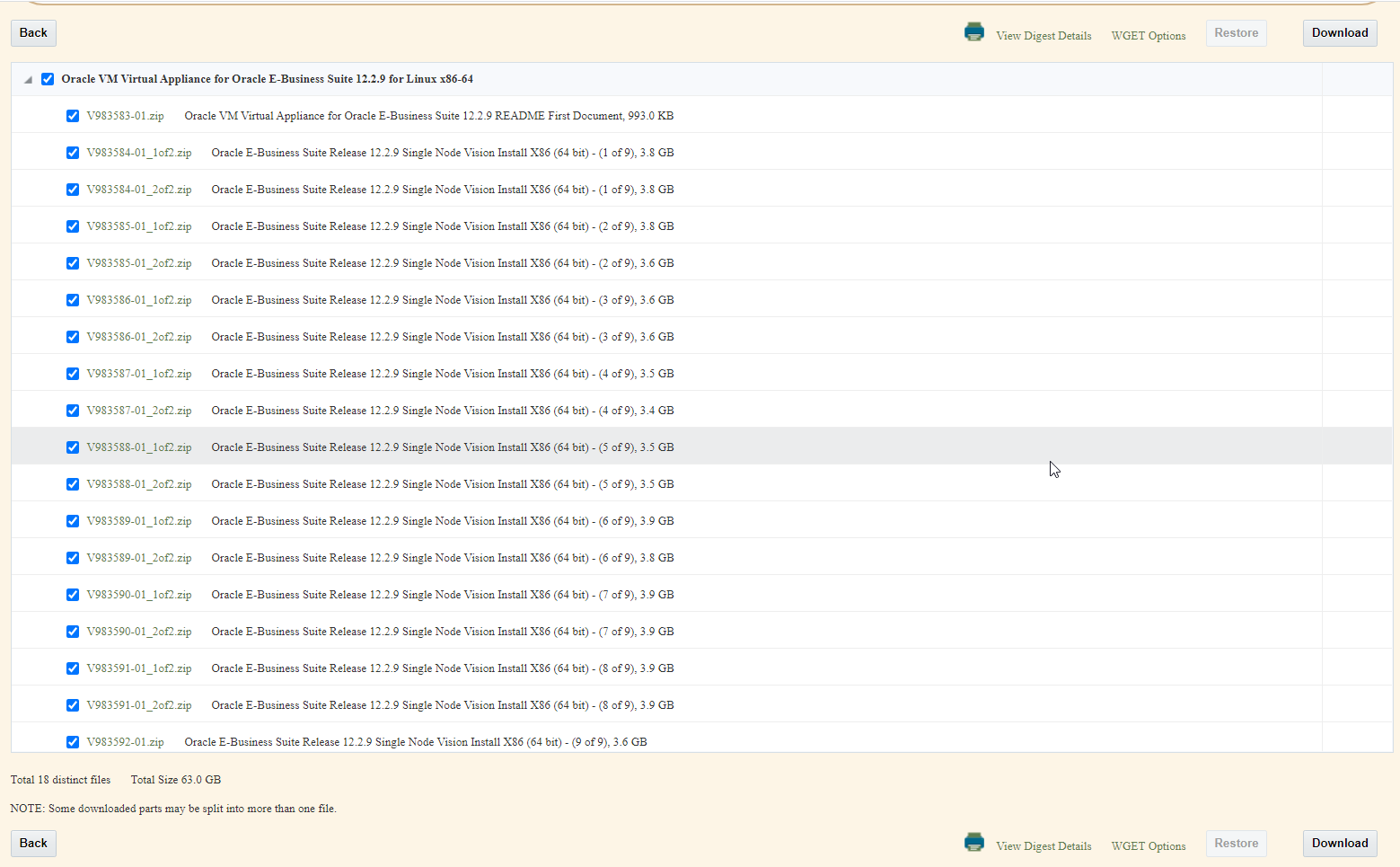Image resolution: width=1400 pixels, height=867 pixels.
Task: Open bottom WGET Options link
Action: coord(1149,846)
